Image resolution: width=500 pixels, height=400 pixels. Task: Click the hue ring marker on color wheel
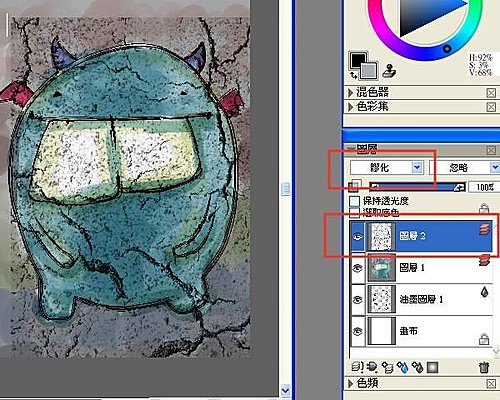point(447,49)
